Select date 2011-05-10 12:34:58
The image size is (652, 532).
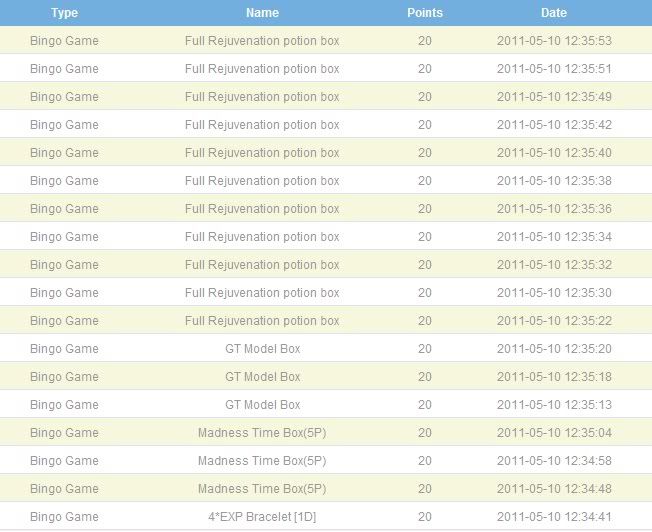tap(554, 460)
